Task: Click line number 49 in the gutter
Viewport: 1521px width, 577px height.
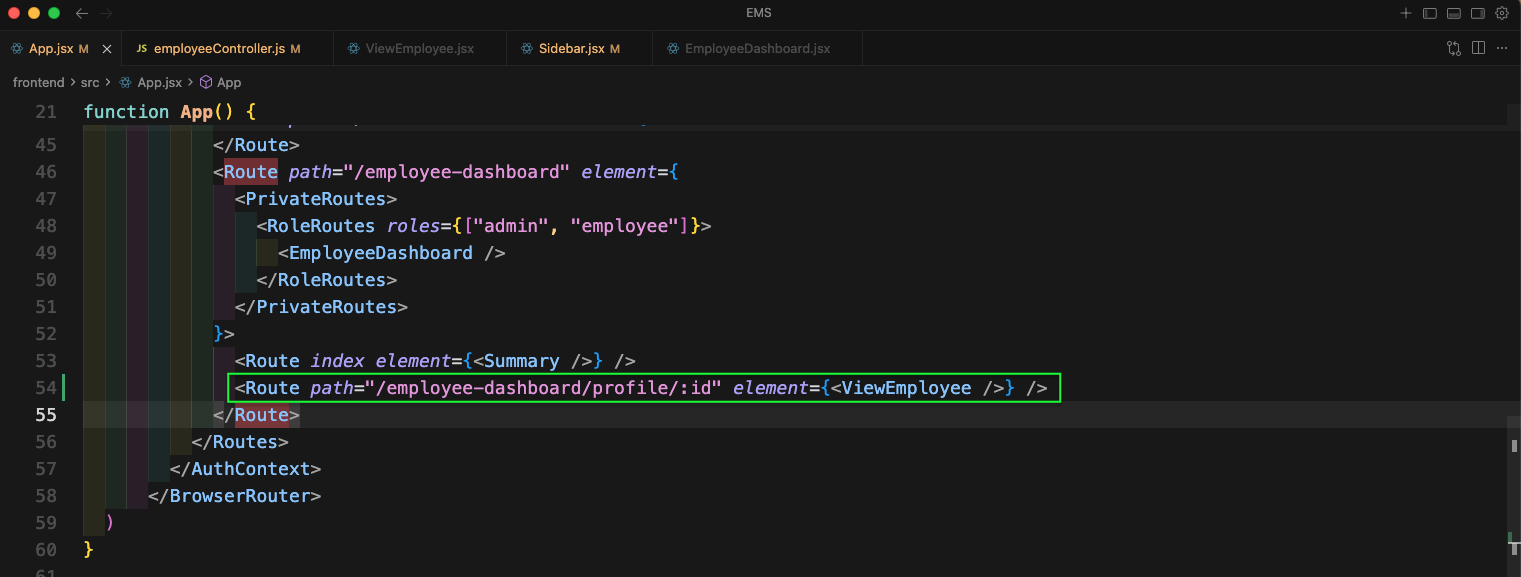Action: click(x=46, y=253)
